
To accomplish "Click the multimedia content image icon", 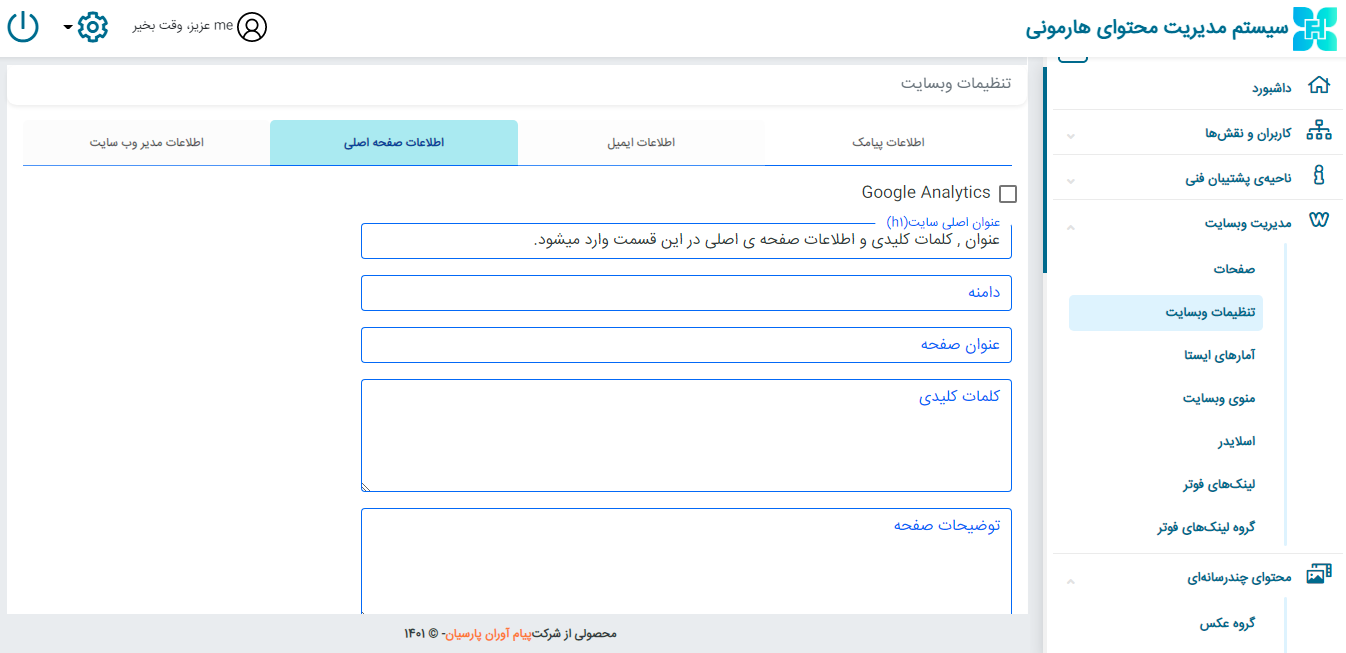I will 1319,574.
